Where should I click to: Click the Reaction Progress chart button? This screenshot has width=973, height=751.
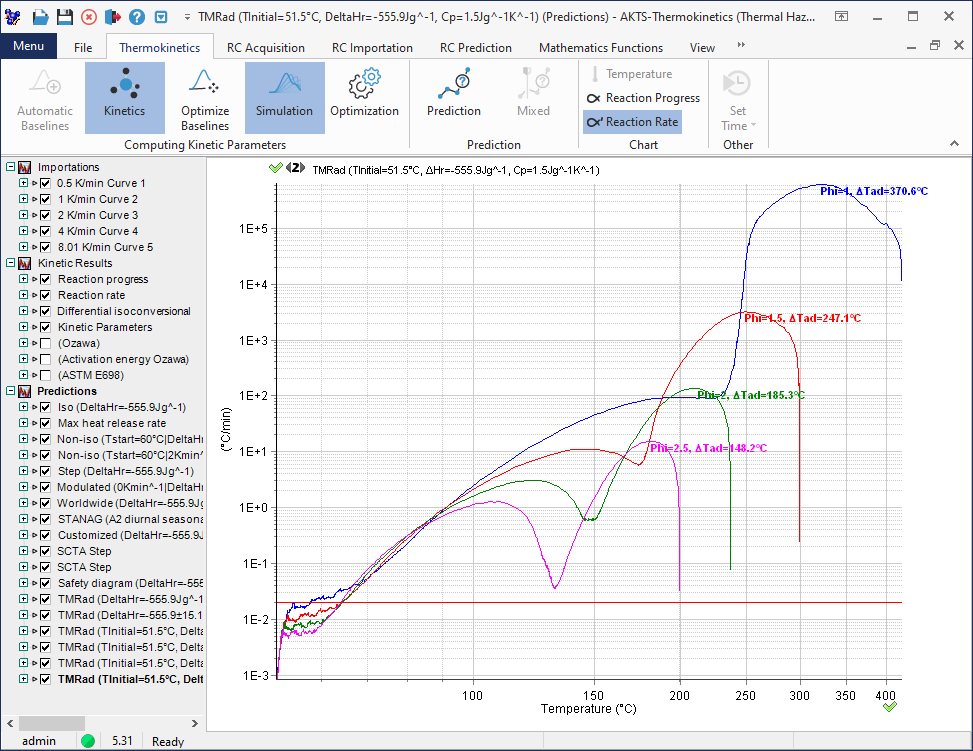point(643,98)
